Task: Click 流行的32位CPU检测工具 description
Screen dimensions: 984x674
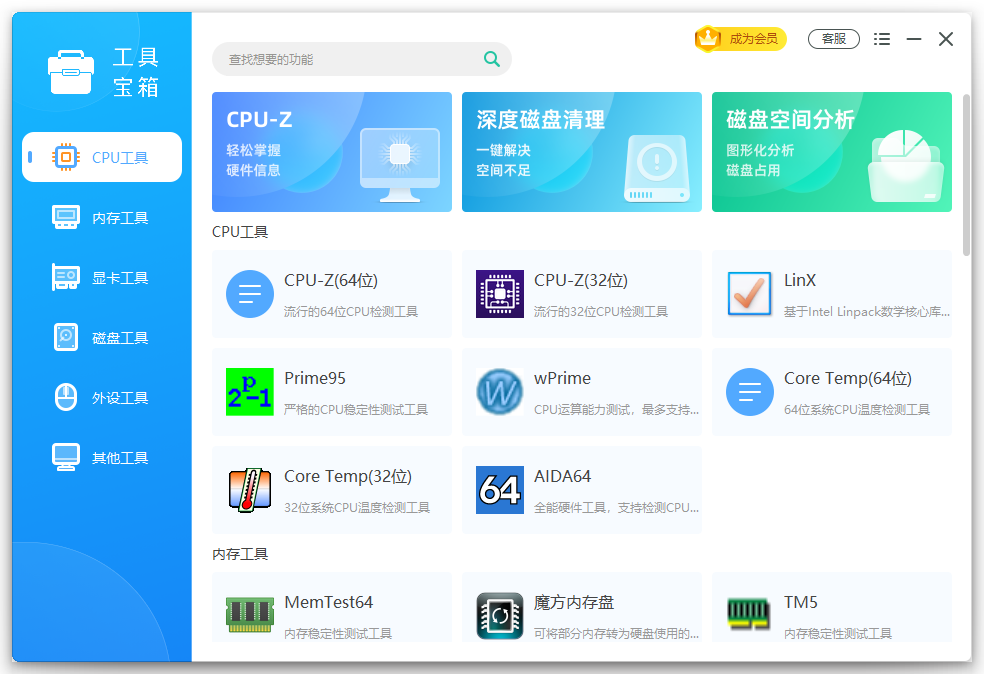Action: (601, 312)
